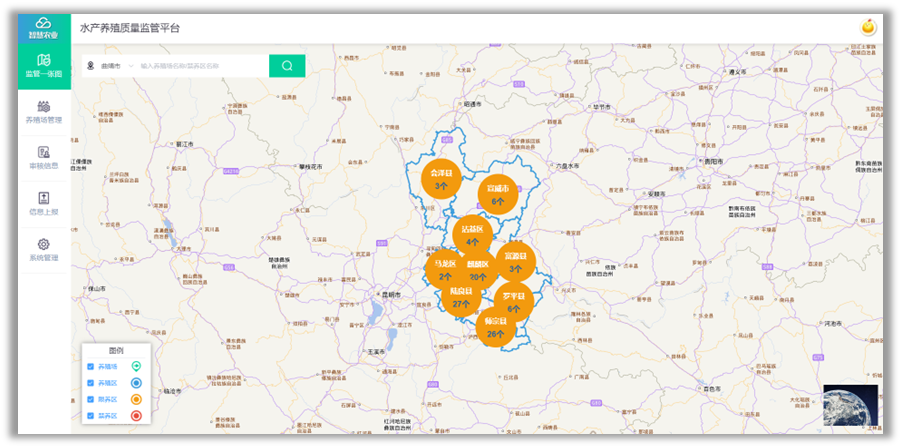Open 系统管理 settings gear
The width and height of the screenshot is (902, 448).
(44, 250)
